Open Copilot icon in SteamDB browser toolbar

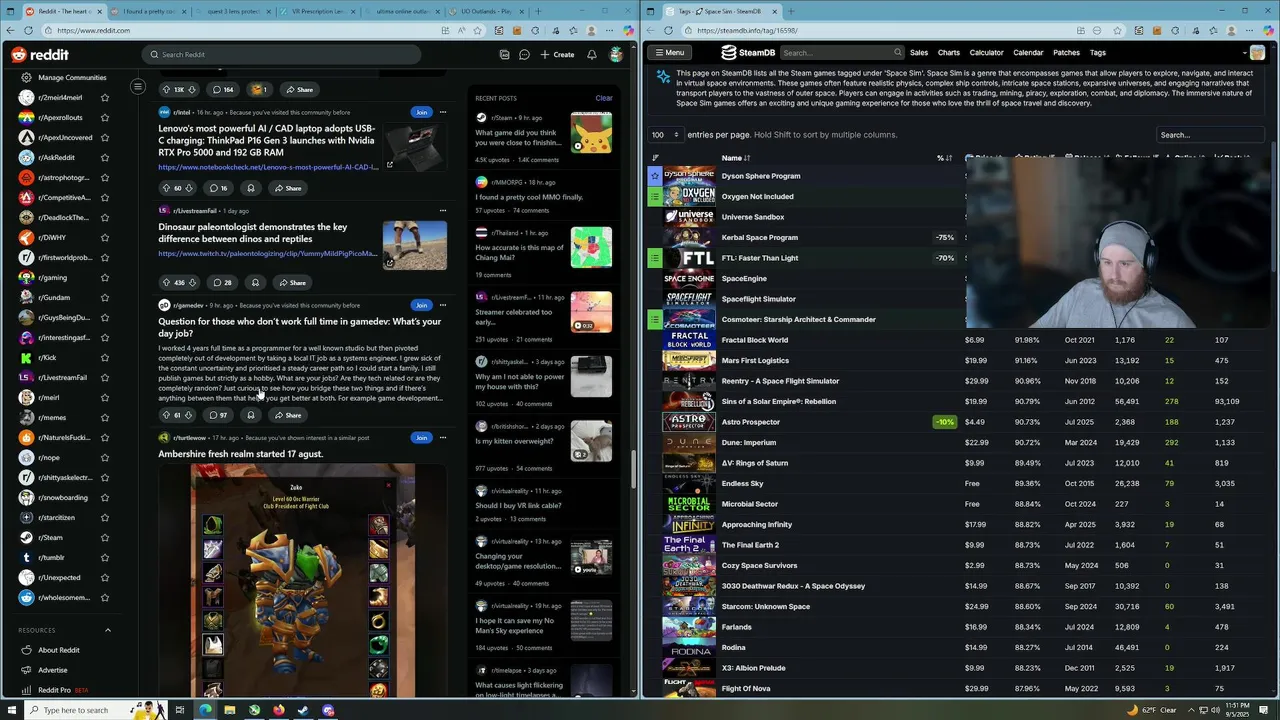(x=1266, y=30)
